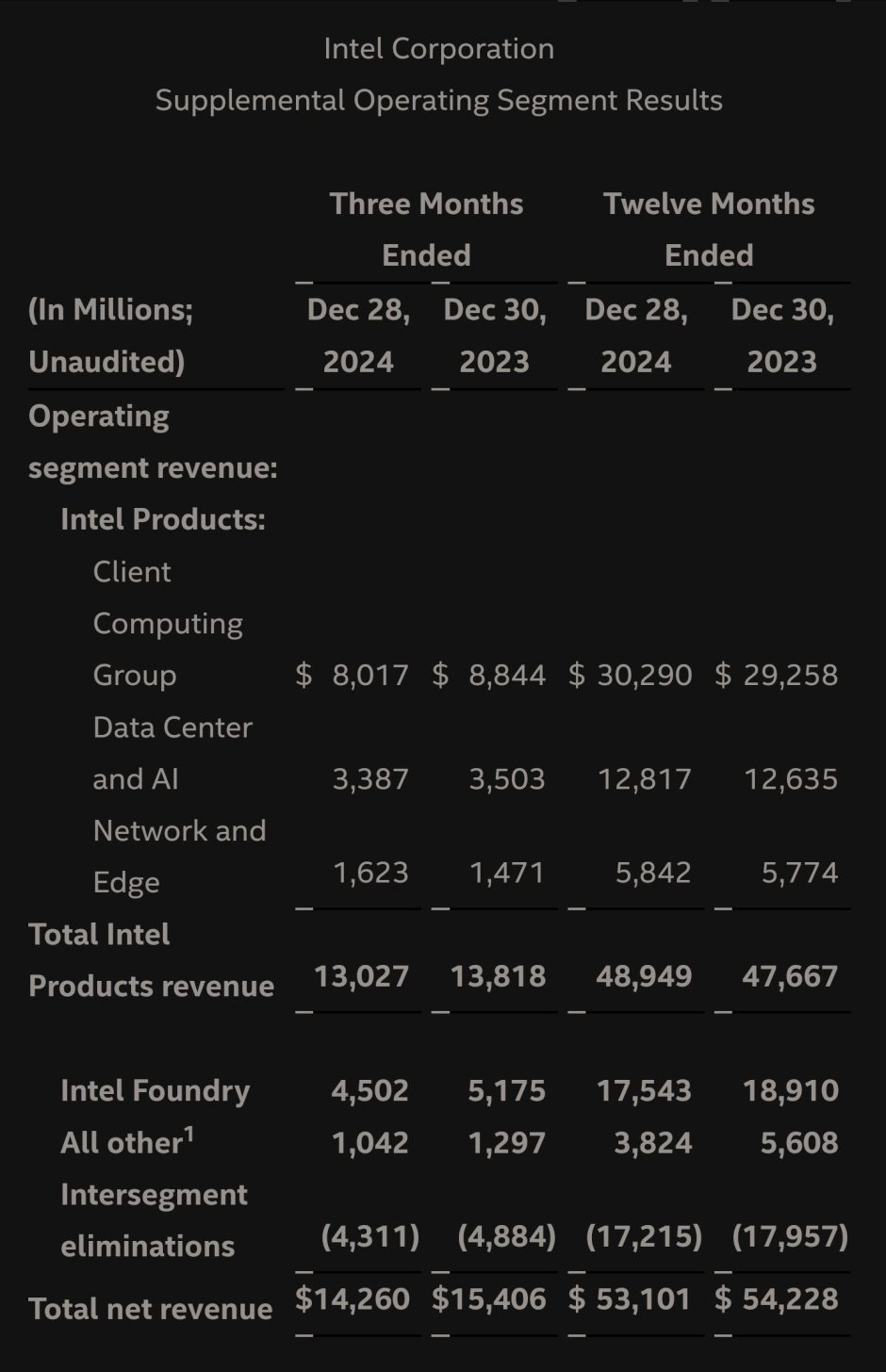The image size is (886, 1372).
Task: Click Total Intel Products value 47,667
Action: [790, 976]
